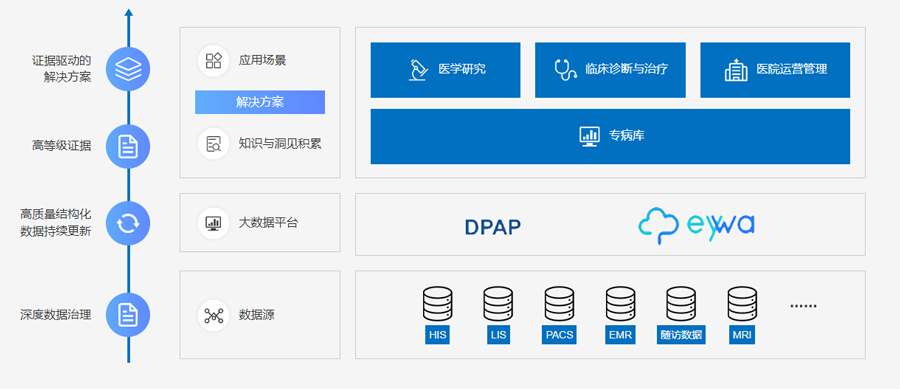Click the 大数据平台 label text
The height and width of the screenshot is (389, 900).
tap(269, 223)
